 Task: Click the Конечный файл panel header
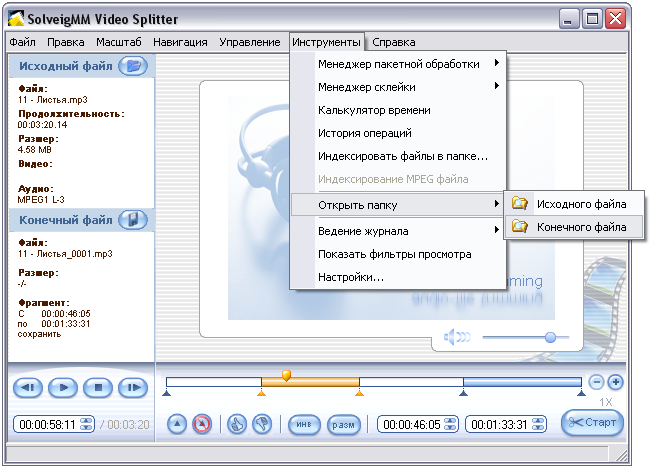(66, 220)
